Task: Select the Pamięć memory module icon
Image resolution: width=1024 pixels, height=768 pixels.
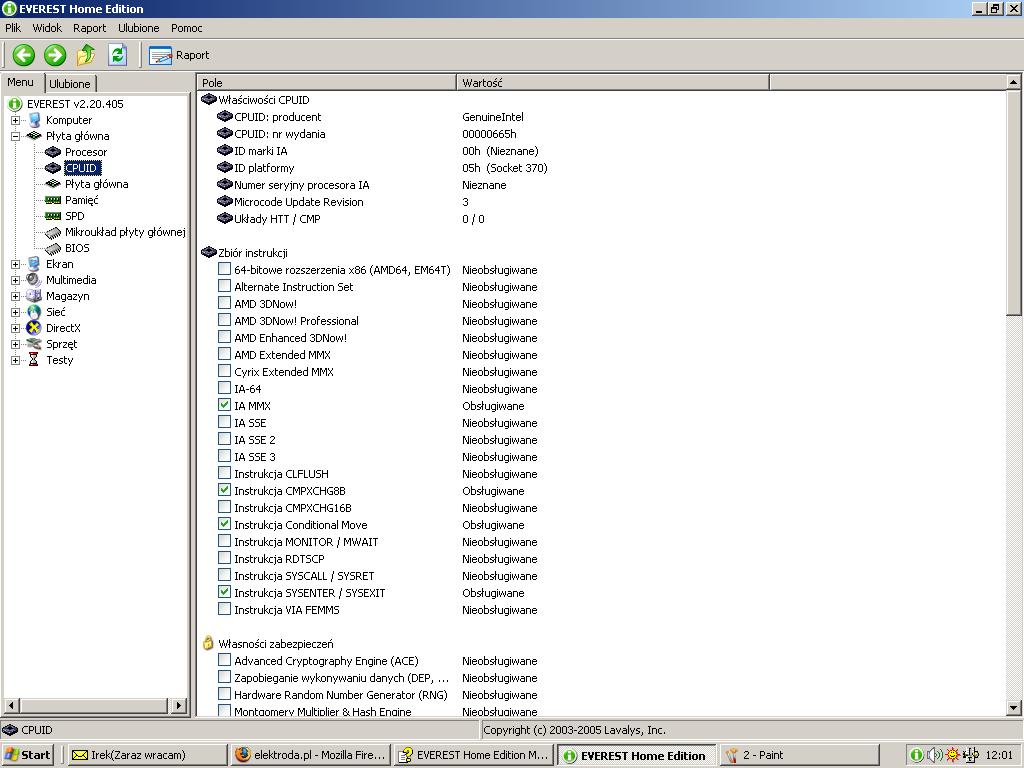Action: pyautogui.click(x=53, y=200)
